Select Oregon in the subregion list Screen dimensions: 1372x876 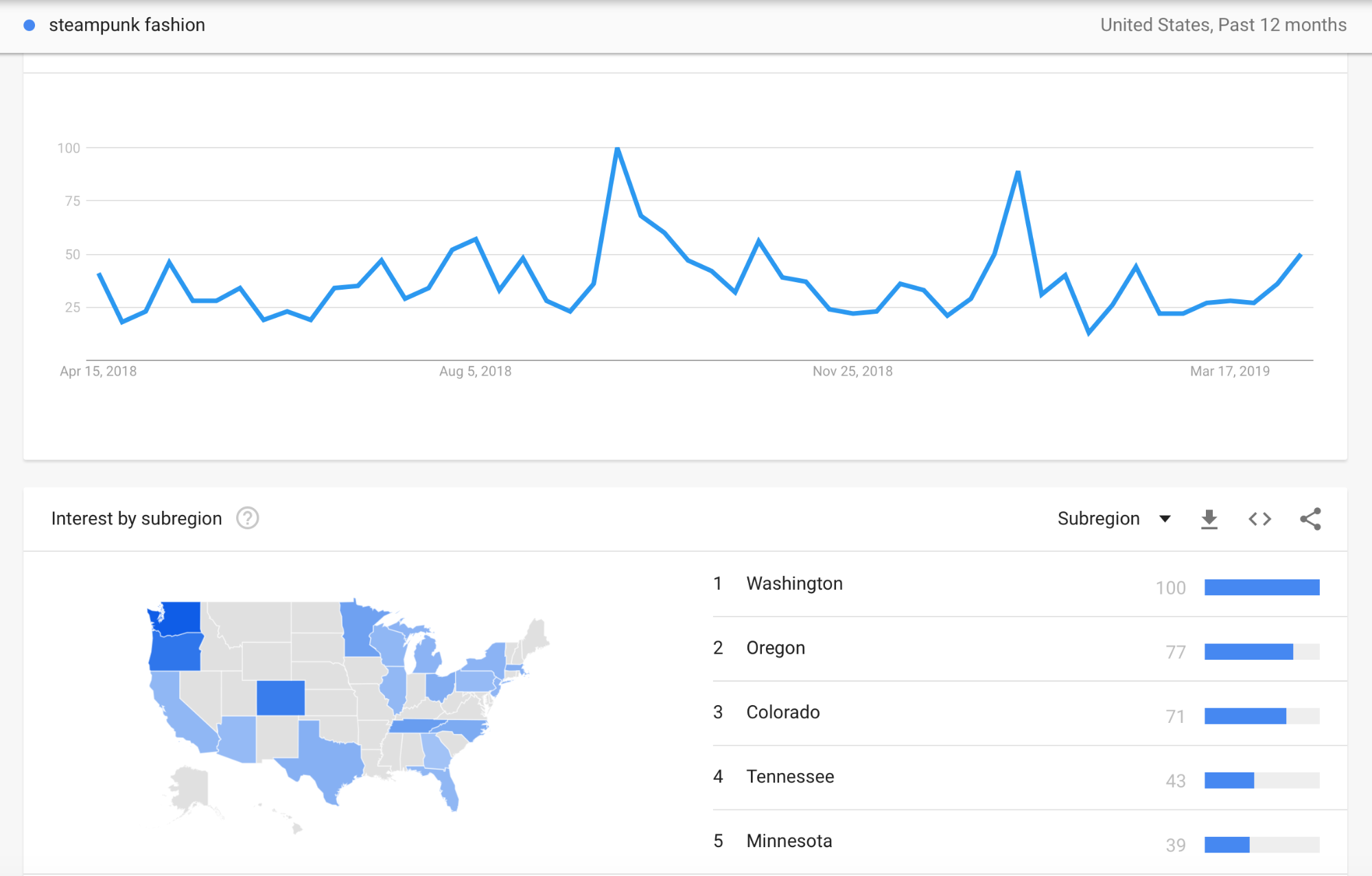[x=776, y=648]
